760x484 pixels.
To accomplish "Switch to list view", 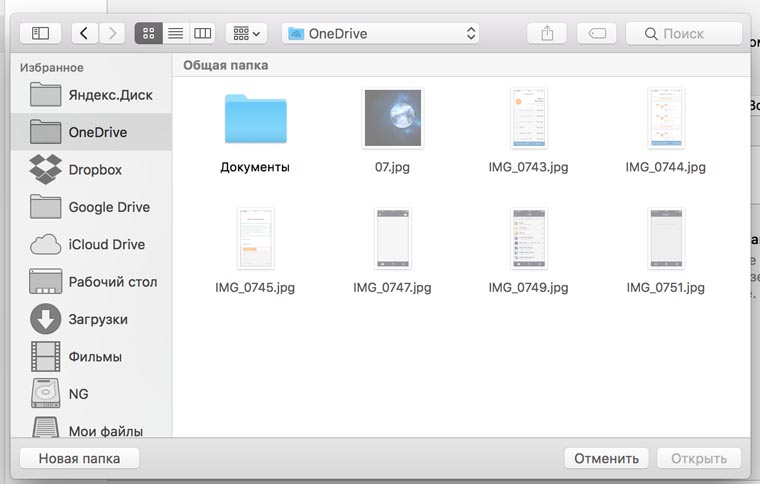I will 175,33.
